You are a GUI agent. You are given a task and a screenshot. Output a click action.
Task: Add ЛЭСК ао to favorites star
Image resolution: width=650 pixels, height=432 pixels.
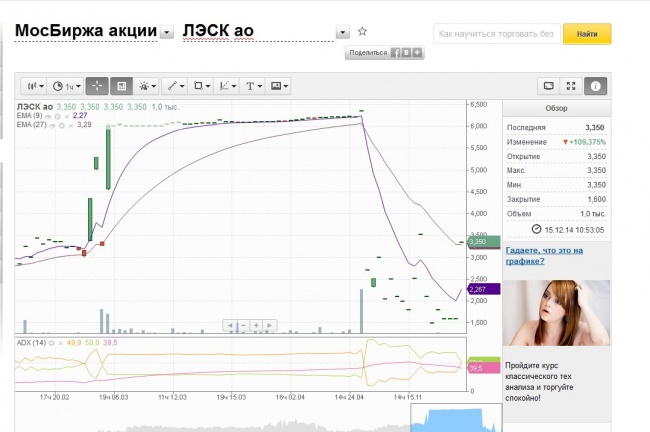click(x=362, y=31)
